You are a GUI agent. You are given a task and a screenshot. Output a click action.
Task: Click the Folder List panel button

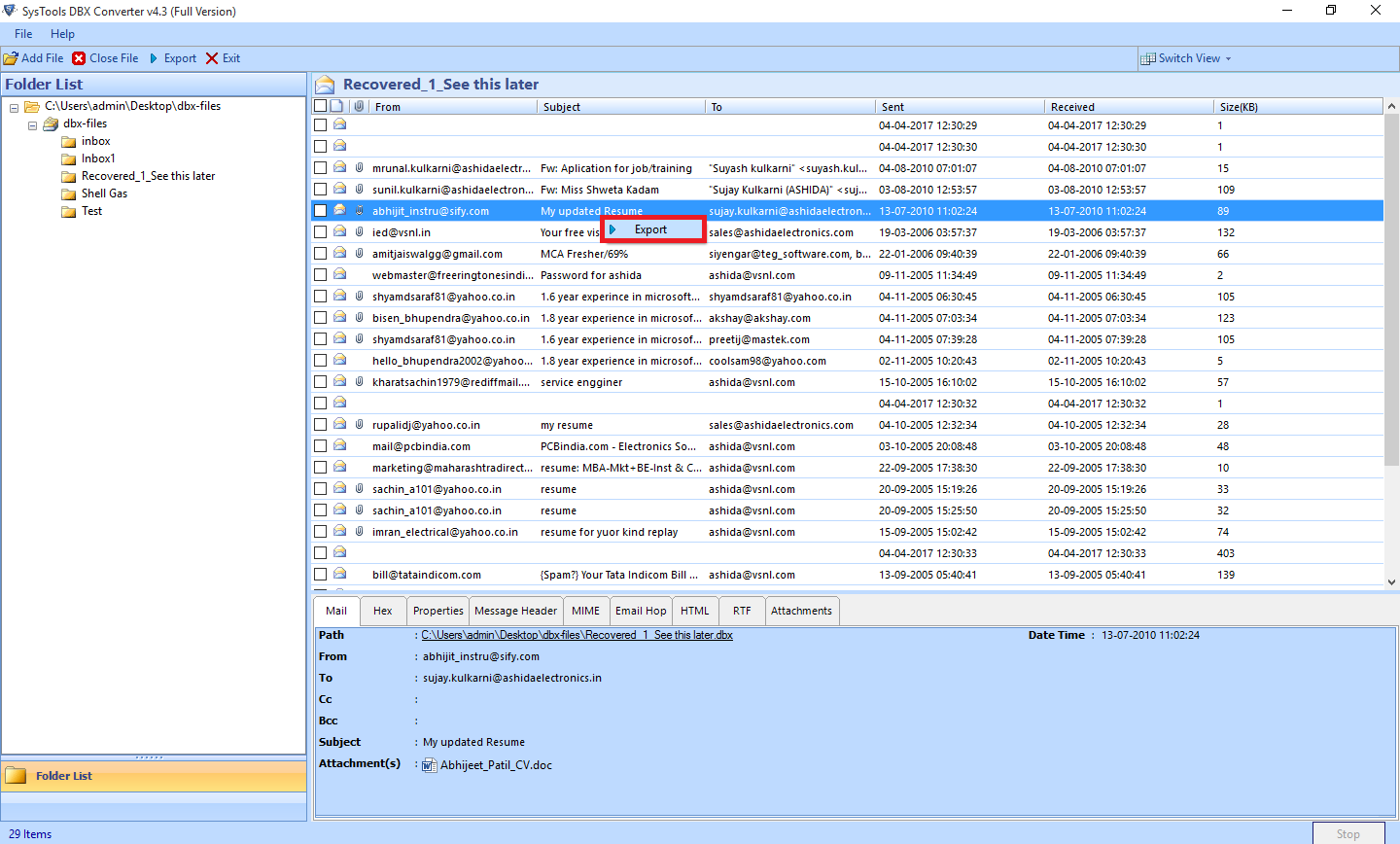tap(154, 776)
